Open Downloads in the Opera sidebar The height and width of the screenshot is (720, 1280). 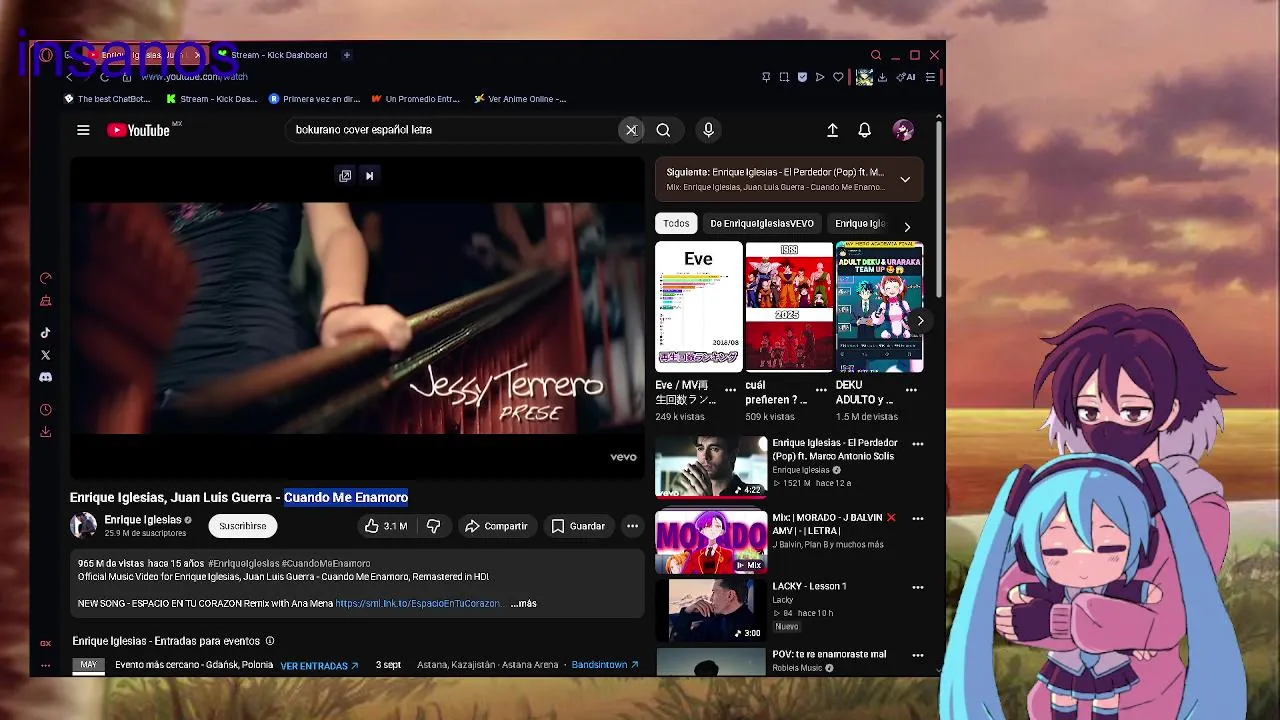click(x=45, y=432)
